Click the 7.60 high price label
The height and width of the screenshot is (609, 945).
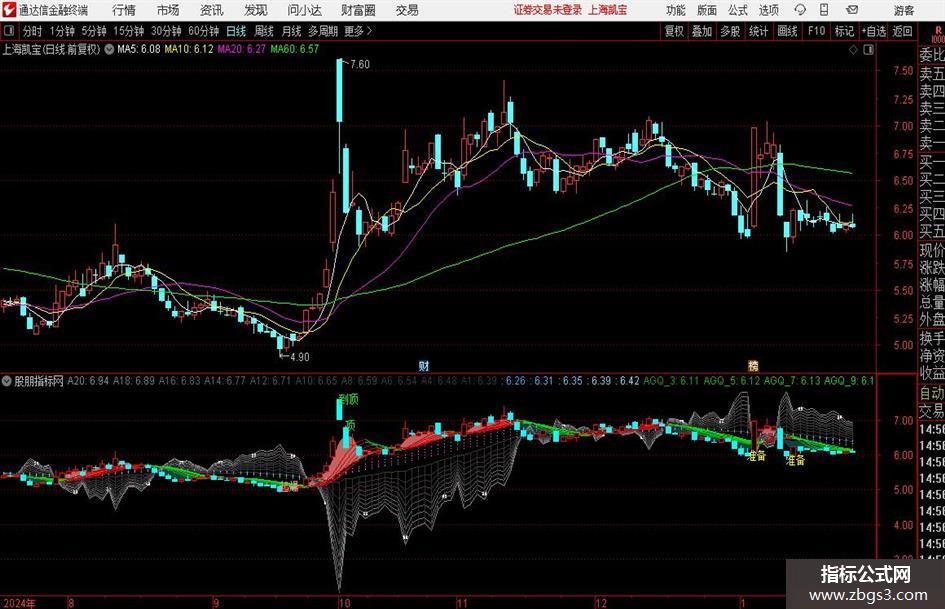pos(360,65)
